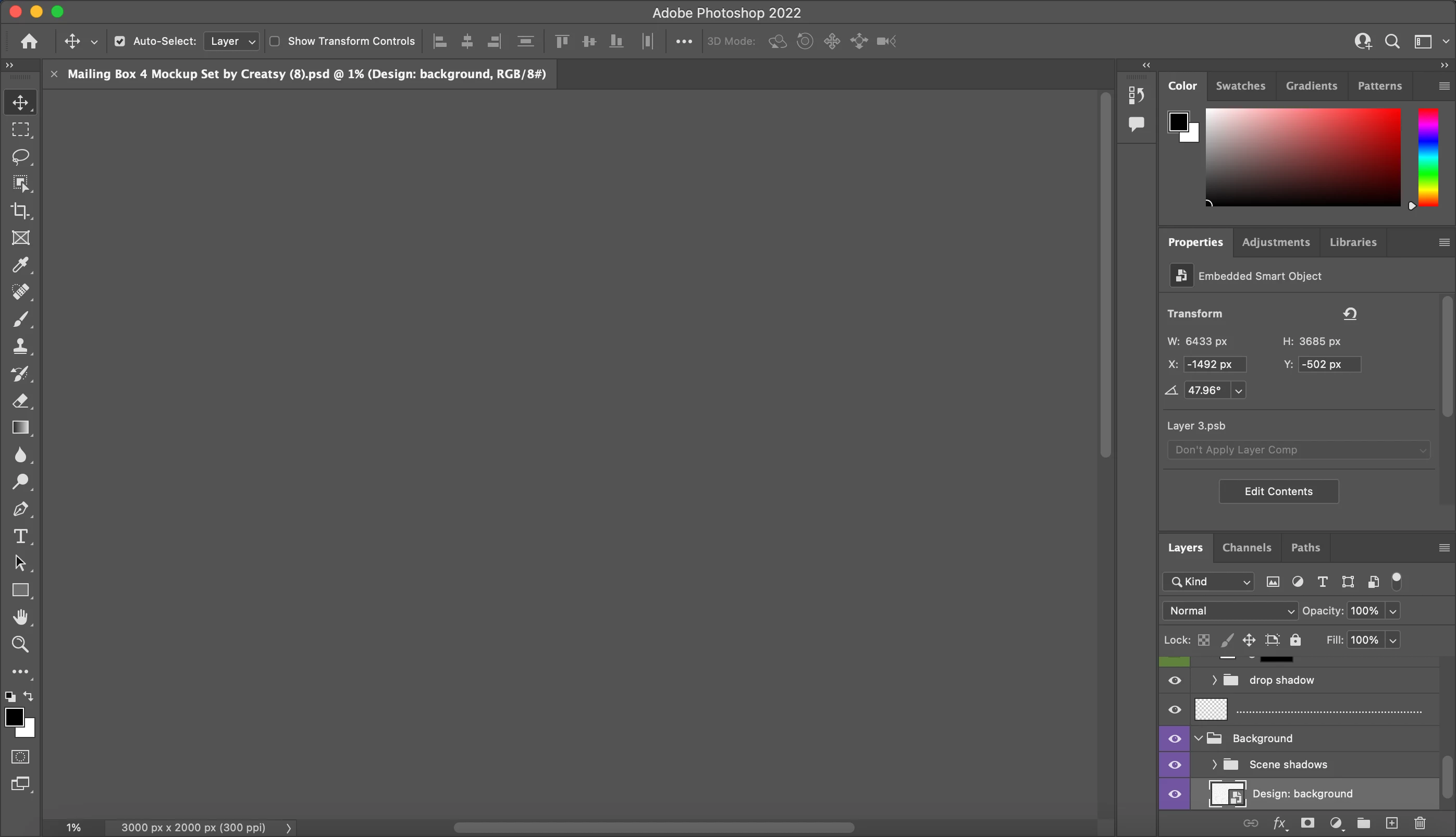
Task: Pick the Eyedropper tool
Action: tap(21, 264)
